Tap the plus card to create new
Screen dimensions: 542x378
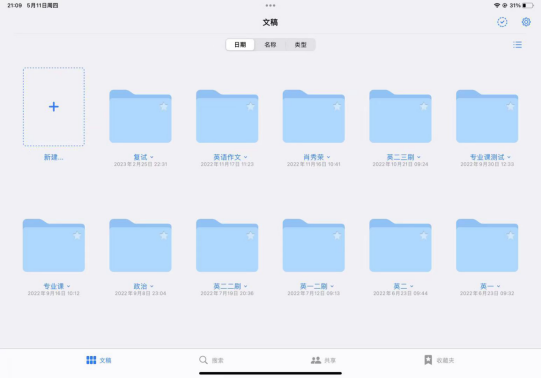pos(54,107)
